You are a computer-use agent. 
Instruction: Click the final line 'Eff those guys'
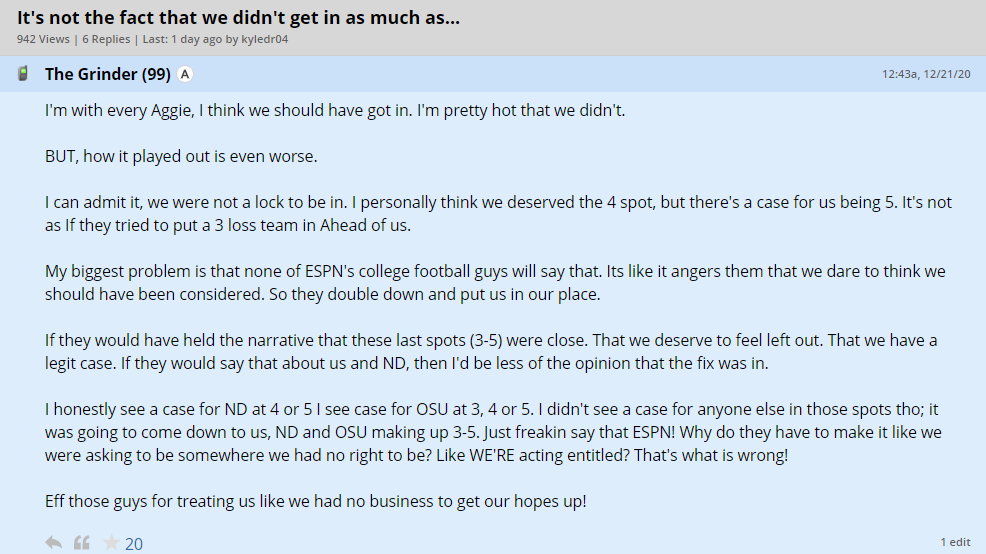315,501
